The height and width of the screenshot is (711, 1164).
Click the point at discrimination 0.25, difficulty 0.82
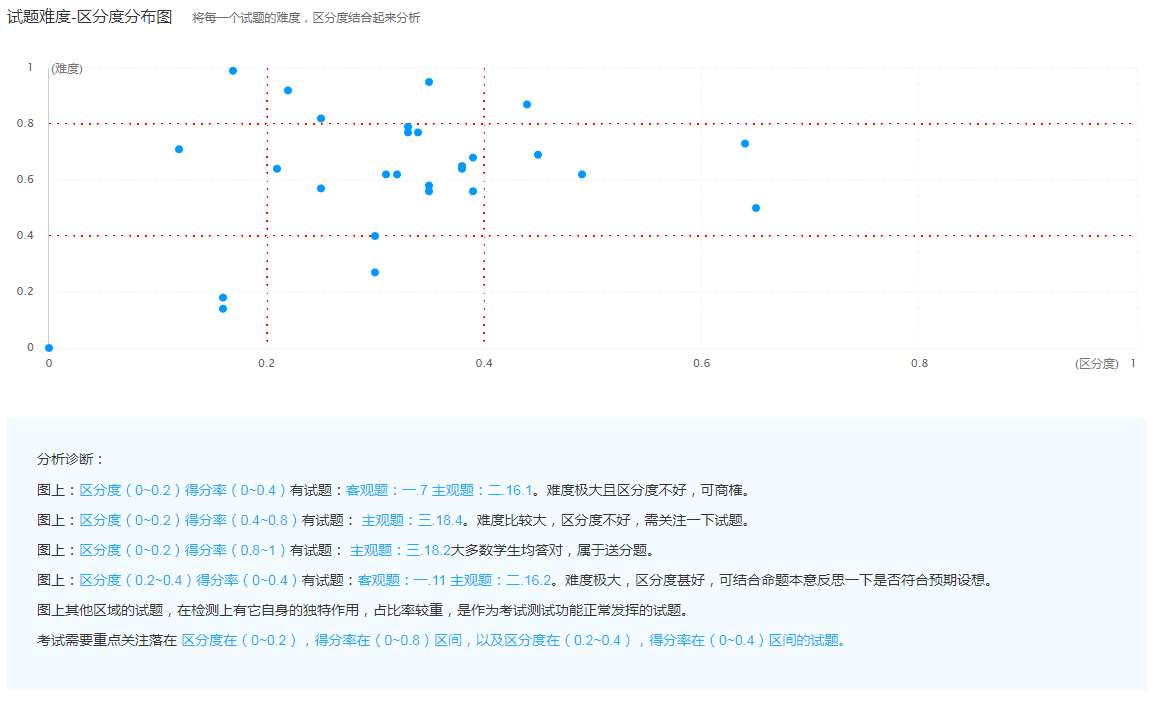pos(321,119)
